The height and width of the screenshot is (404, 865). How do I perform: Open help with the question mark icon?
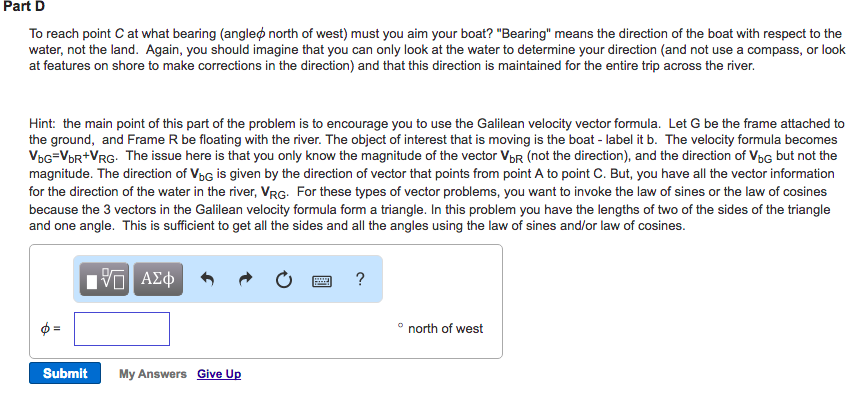(x=359, y=280)
